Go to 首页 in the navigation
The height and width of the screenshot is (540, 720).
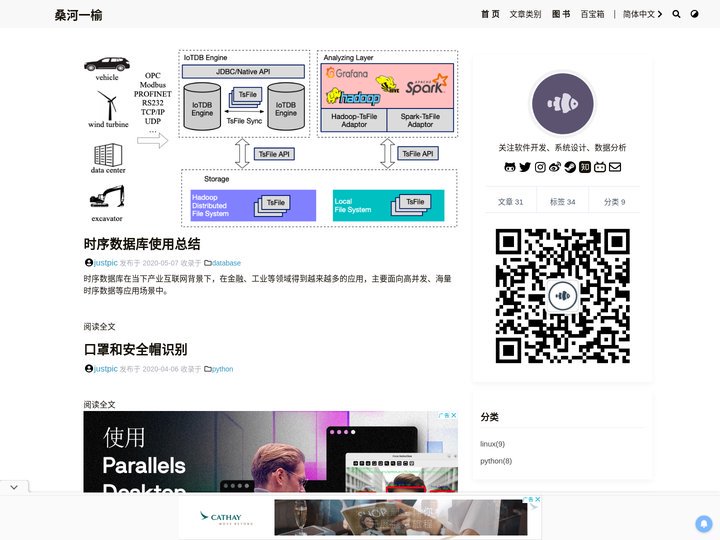click(490, 14)
